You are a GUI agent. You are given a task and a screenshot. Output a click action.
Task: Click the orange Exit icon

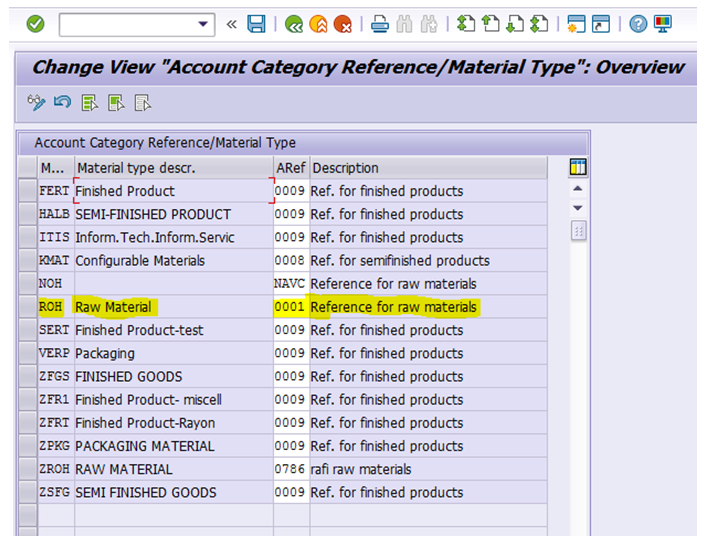click(318, 24)
